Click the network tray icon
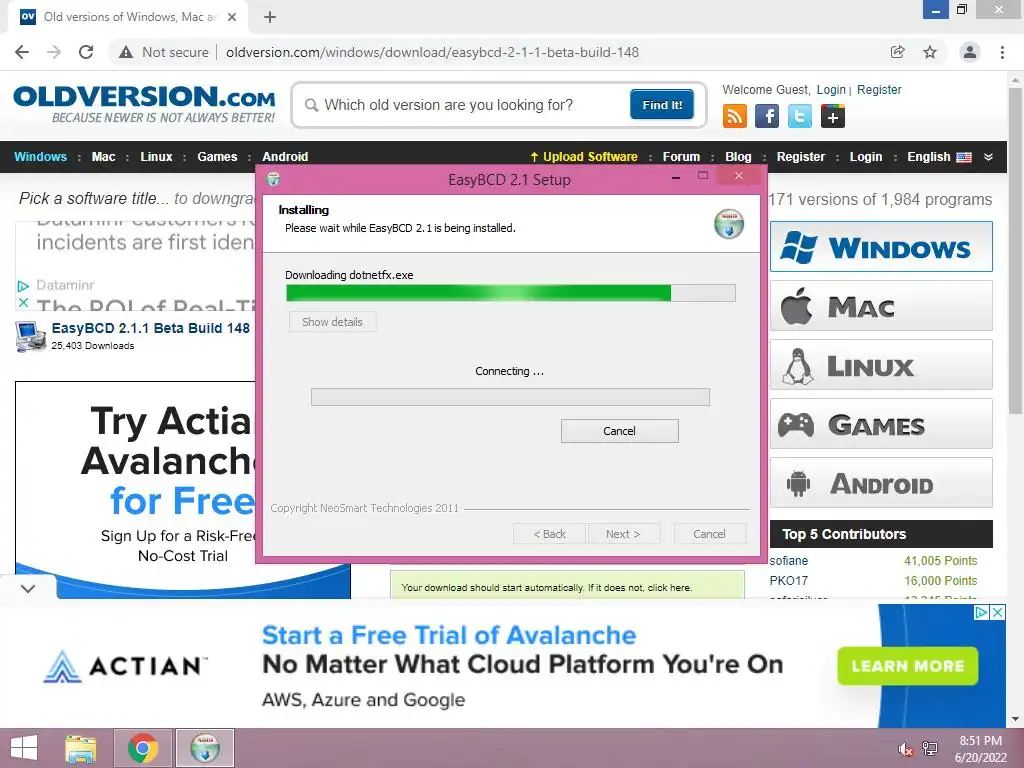This screenshot has width=1024, height=768. click(x=930, y=748)
